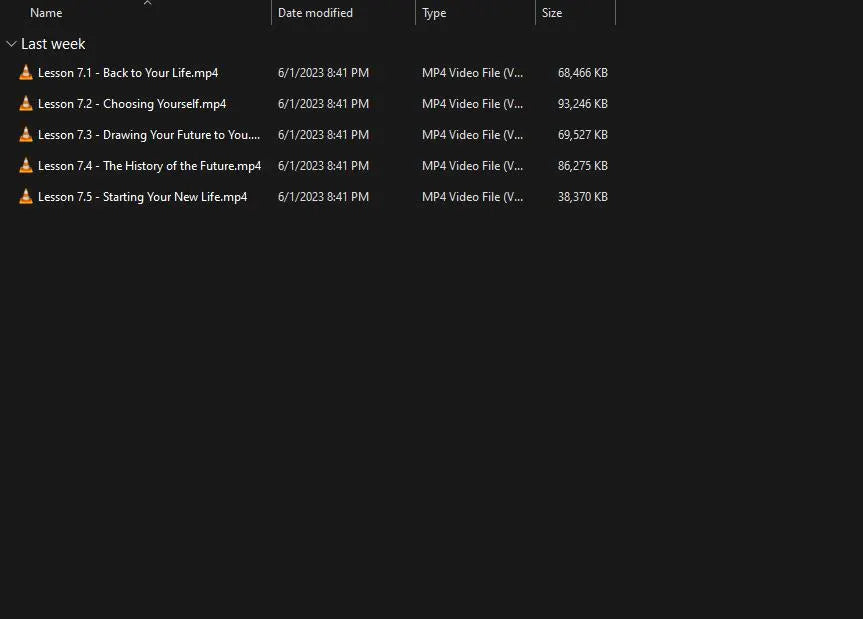Click file name Lesson 7.5 - Starting Your New Life.mp4
Viewport: 863px width, 619px height.
point(142,197)
